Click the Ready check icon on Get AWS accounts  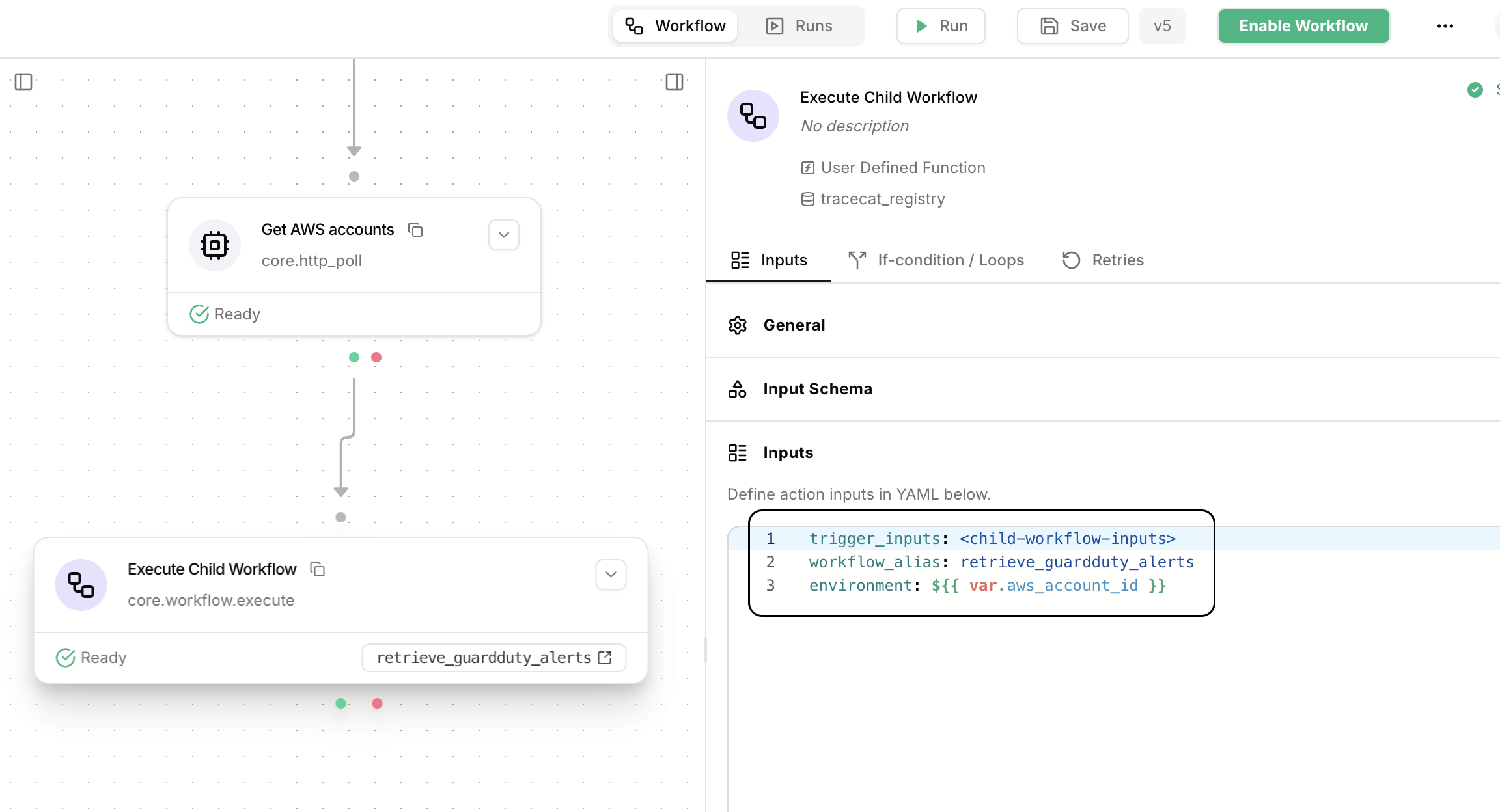[x=199, y=314]
